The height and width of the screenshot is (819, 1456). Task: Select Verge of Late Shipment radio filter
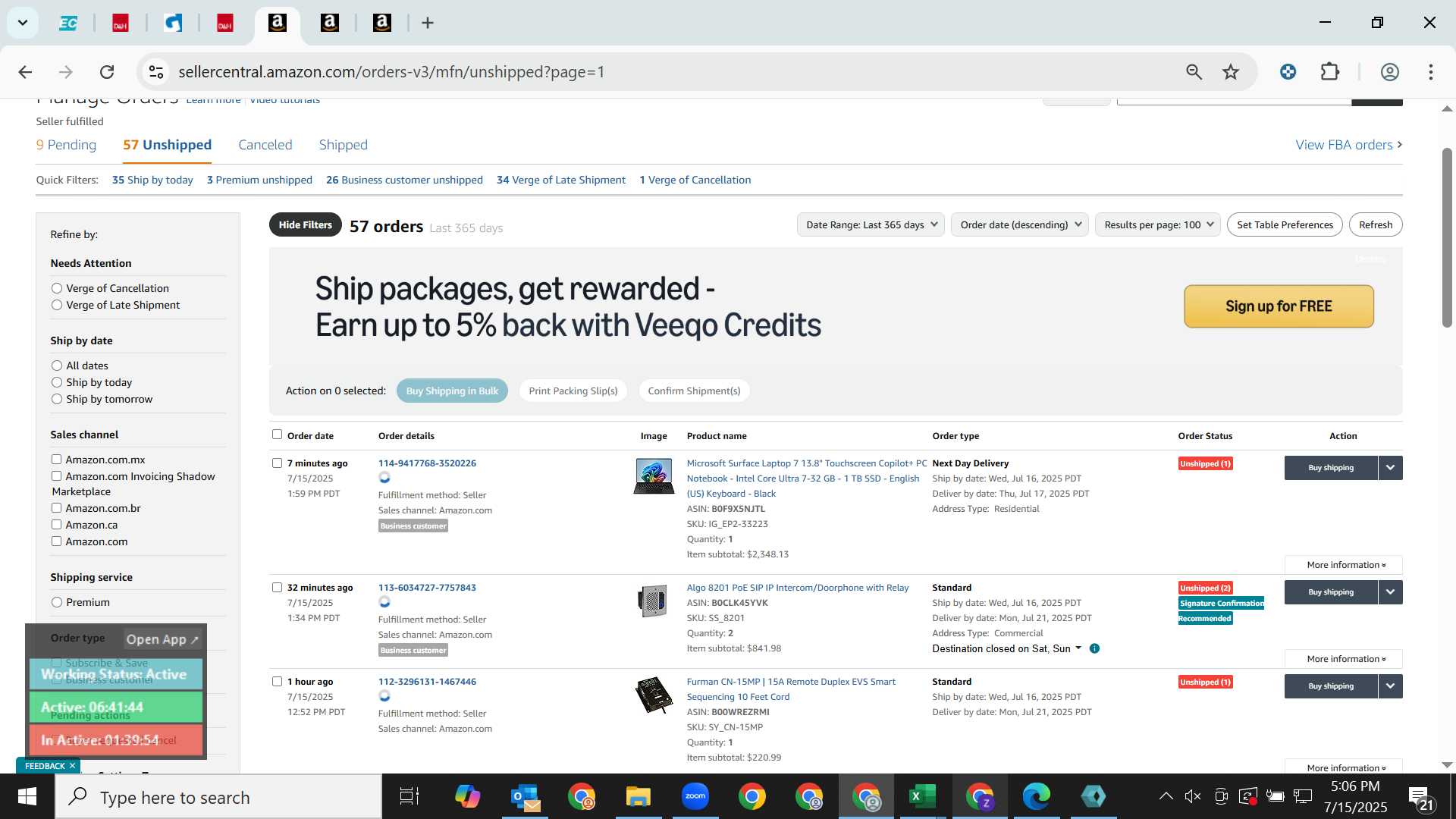[57, 305]
